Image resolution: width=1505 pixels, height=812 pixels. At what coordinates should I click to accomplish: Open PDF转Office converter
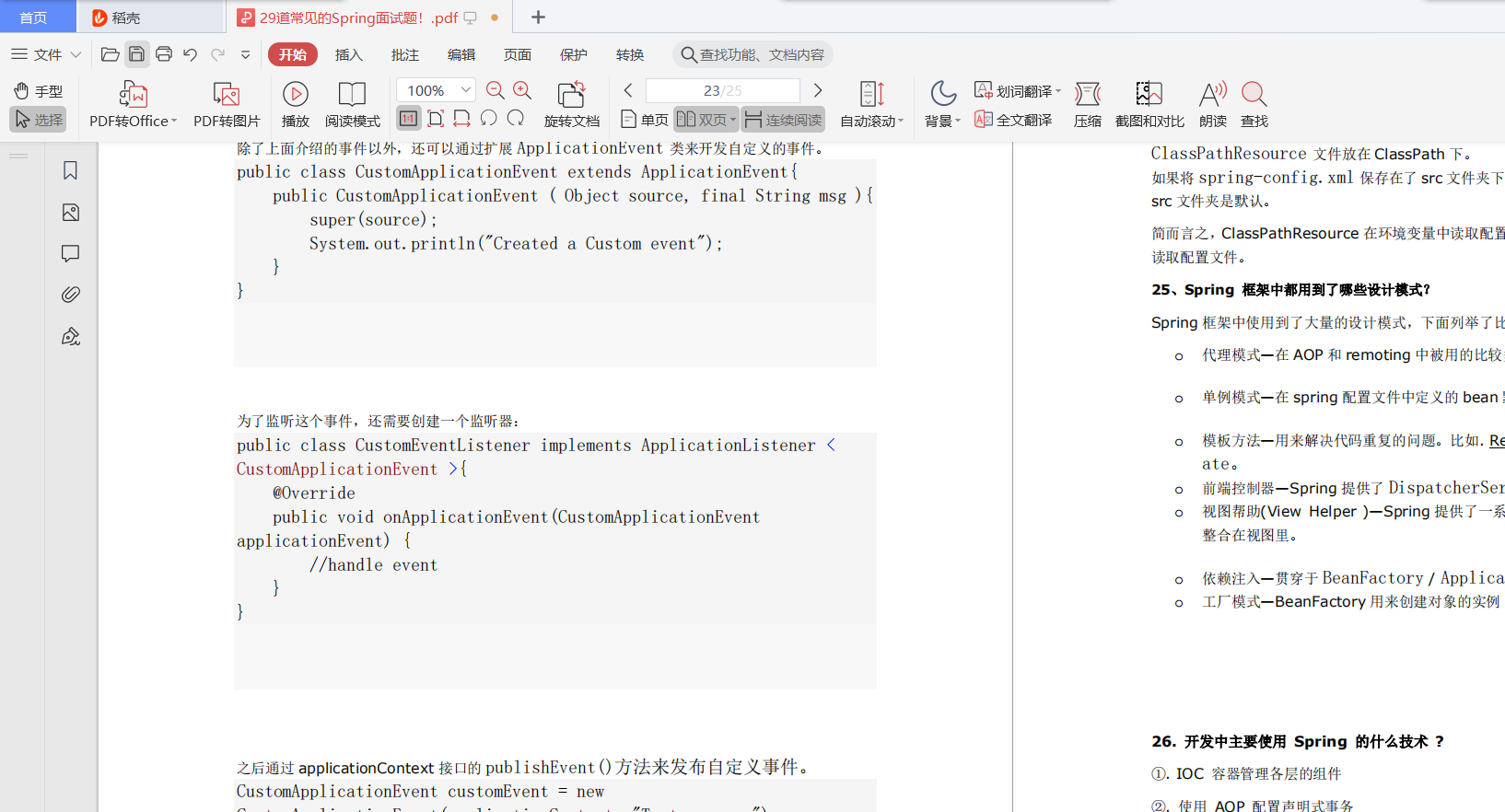pos(133,104)
